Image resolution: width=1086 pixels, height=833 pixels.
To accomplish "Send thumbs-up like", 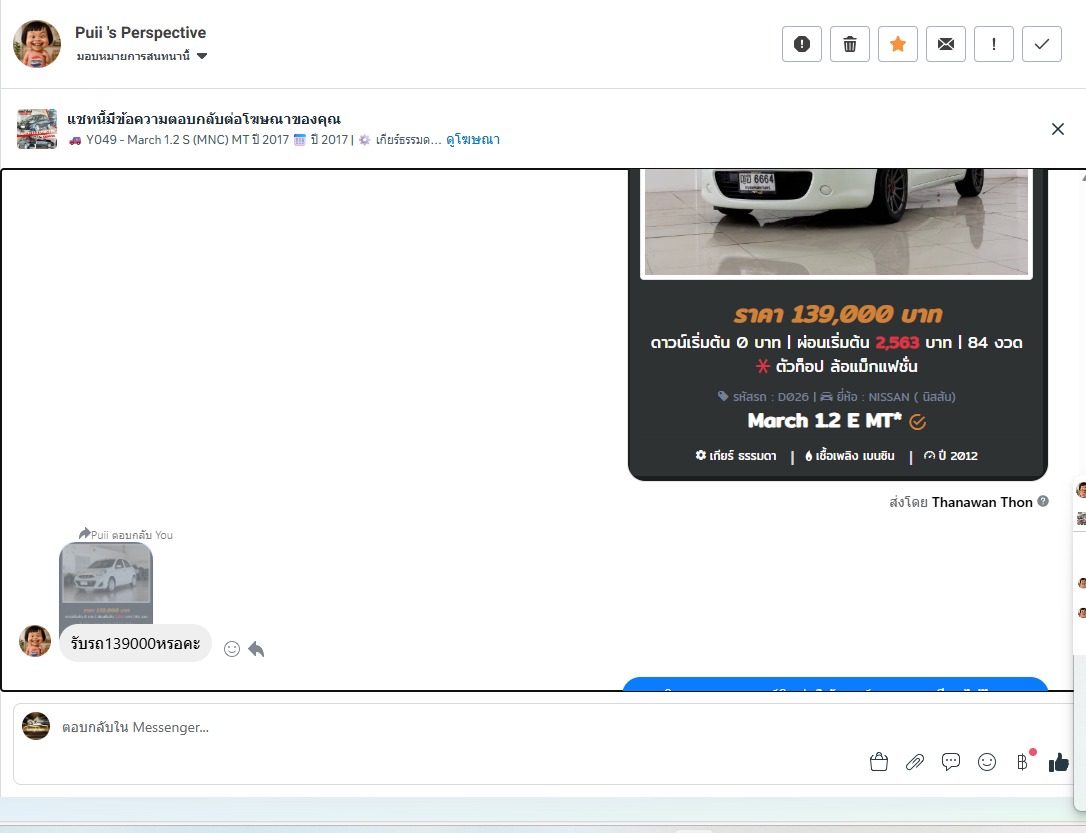I will (1058, 762).
